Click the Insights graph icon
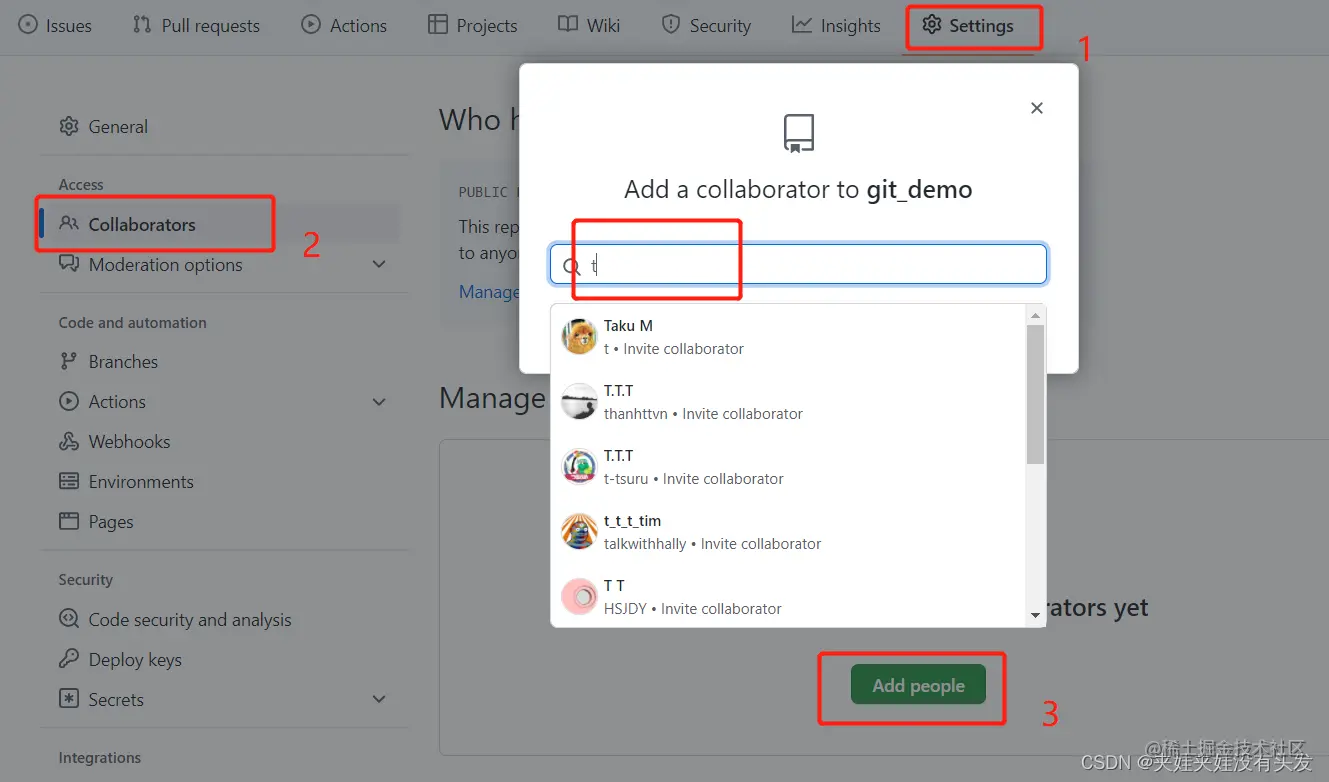This screenshot has height=782, width=1329. click(801, 25)
